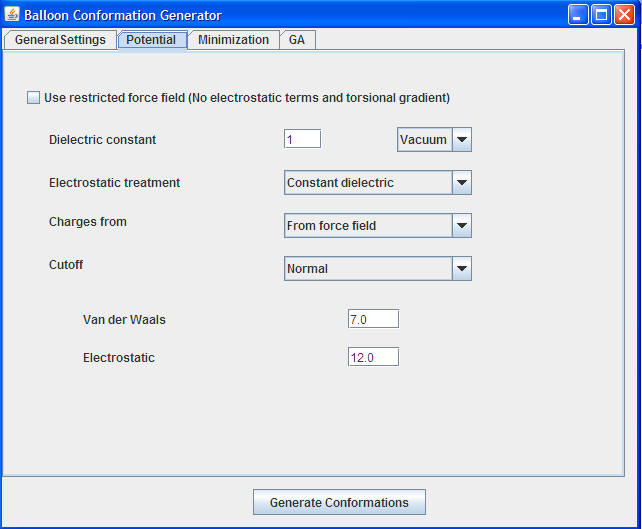Close the Balloon Conformation Generator window
642x529 pixels.
[625, 15]
